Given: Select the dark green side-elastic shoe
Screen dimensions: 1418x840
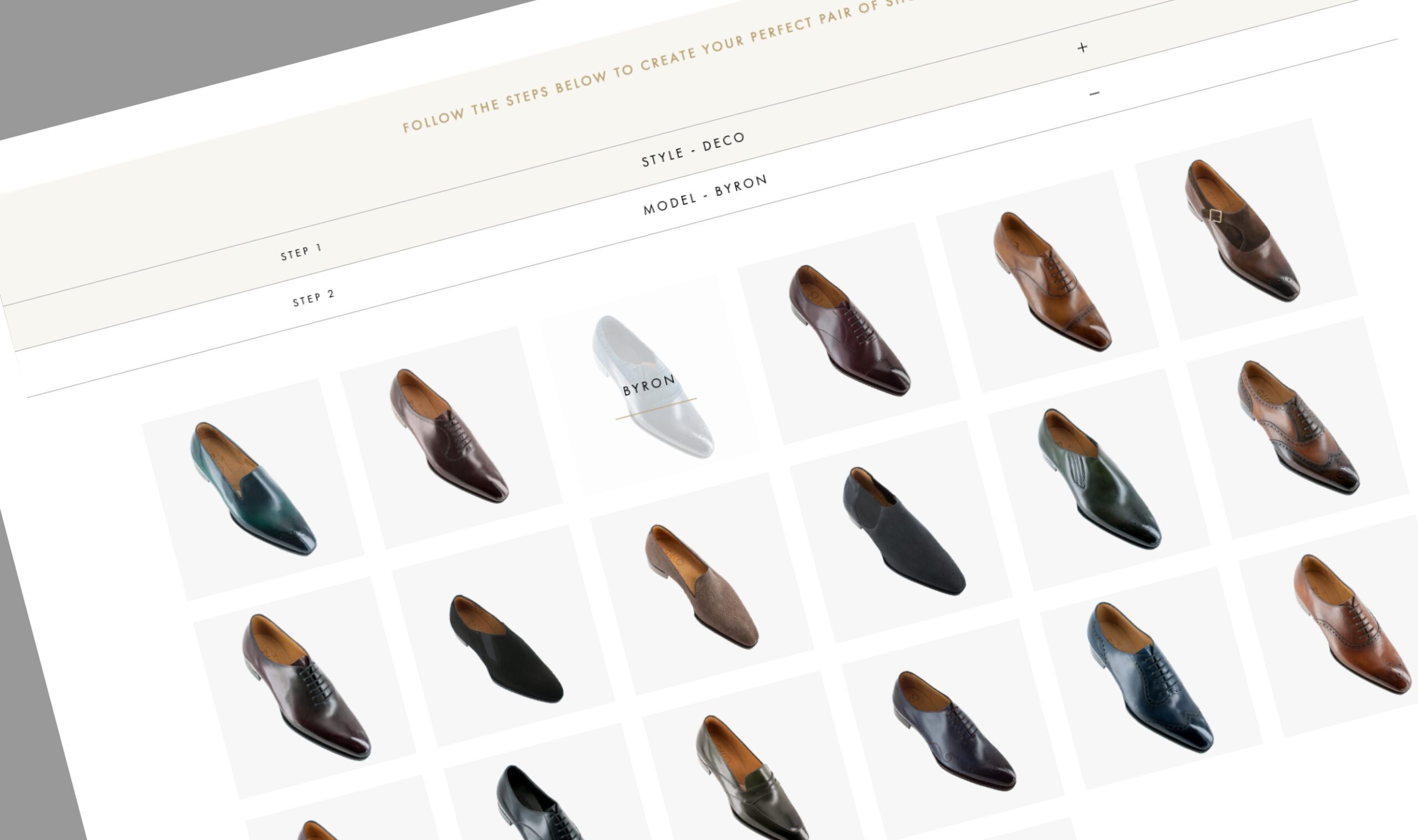Looking at the screenshot, I should click(x=1098, y=480).
